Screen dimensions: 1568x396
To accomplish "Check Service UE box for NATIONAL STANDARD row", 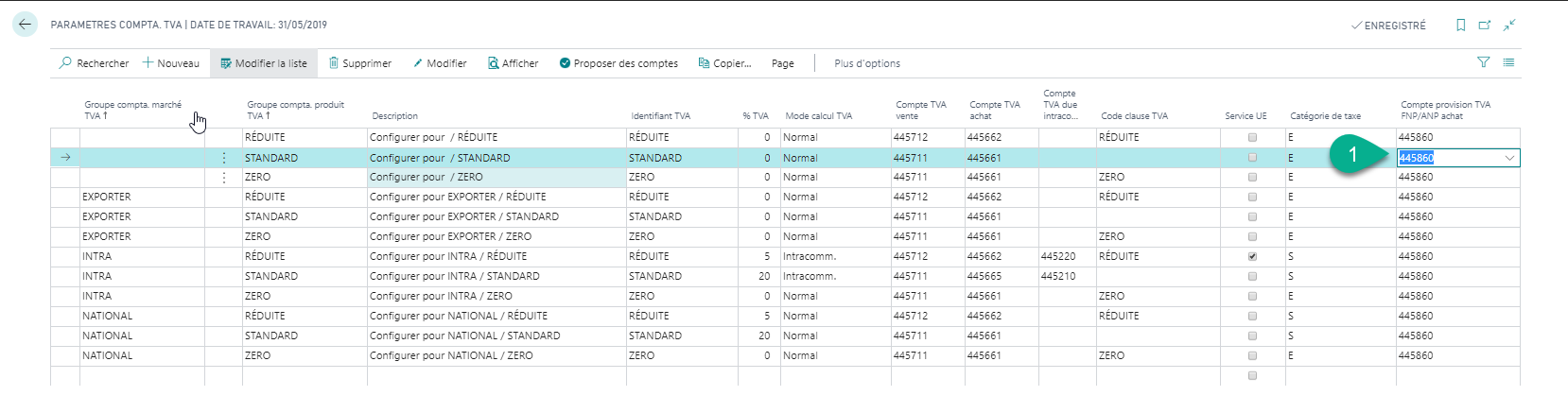I will [x=1252, y=336].
